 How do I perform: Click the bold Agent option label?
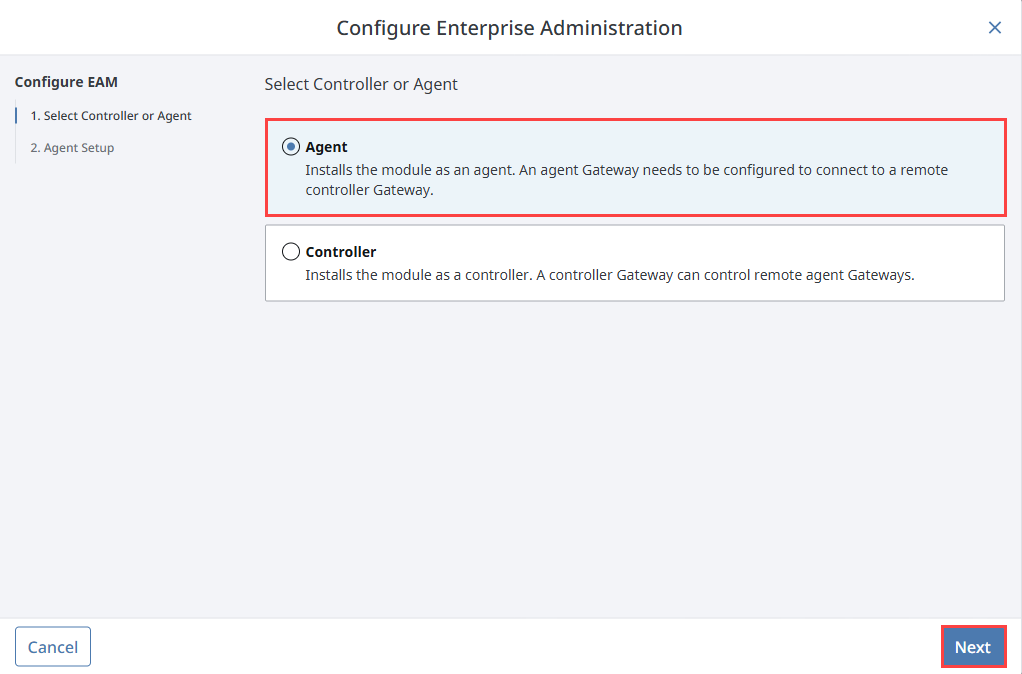(326, 147)
